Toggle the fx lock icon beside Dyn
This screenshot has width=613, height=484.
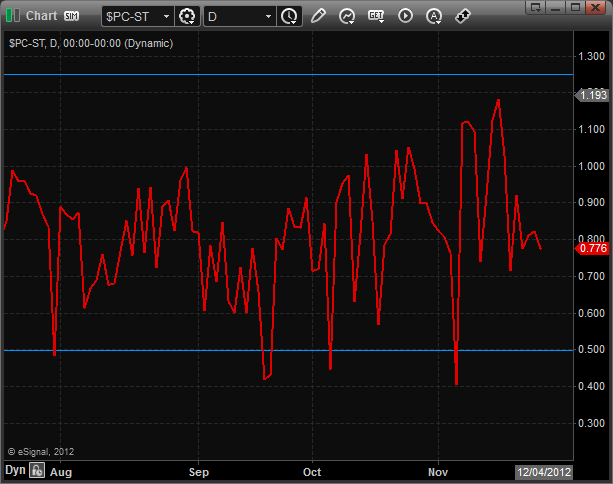[x=37, y=470]
